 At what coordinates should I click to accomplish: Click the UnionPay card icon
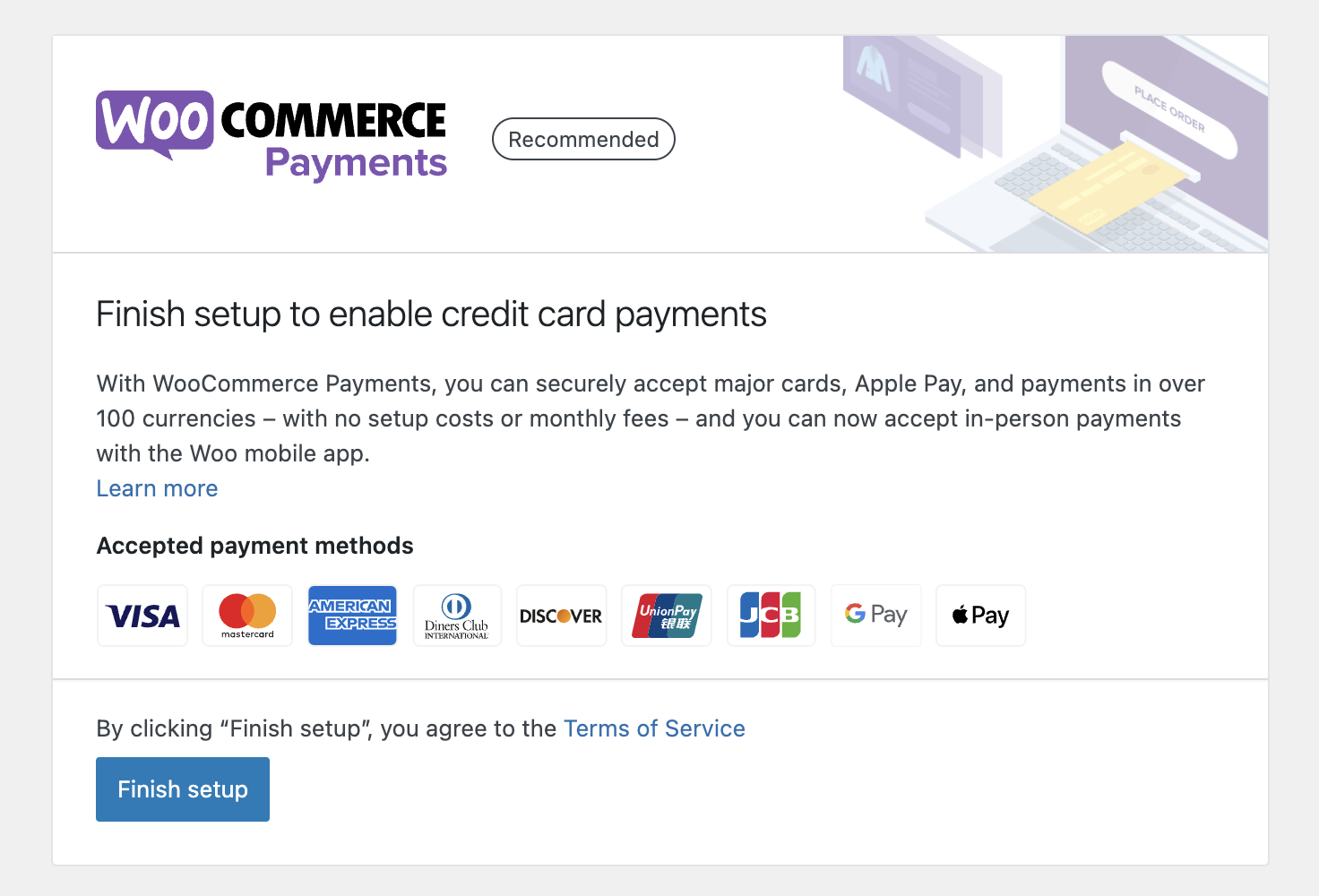point(667,616)
